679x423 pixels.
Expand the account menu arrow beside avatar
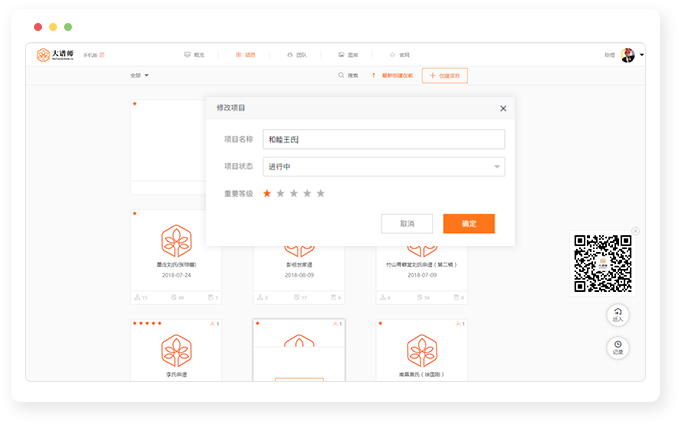(642, 55)
